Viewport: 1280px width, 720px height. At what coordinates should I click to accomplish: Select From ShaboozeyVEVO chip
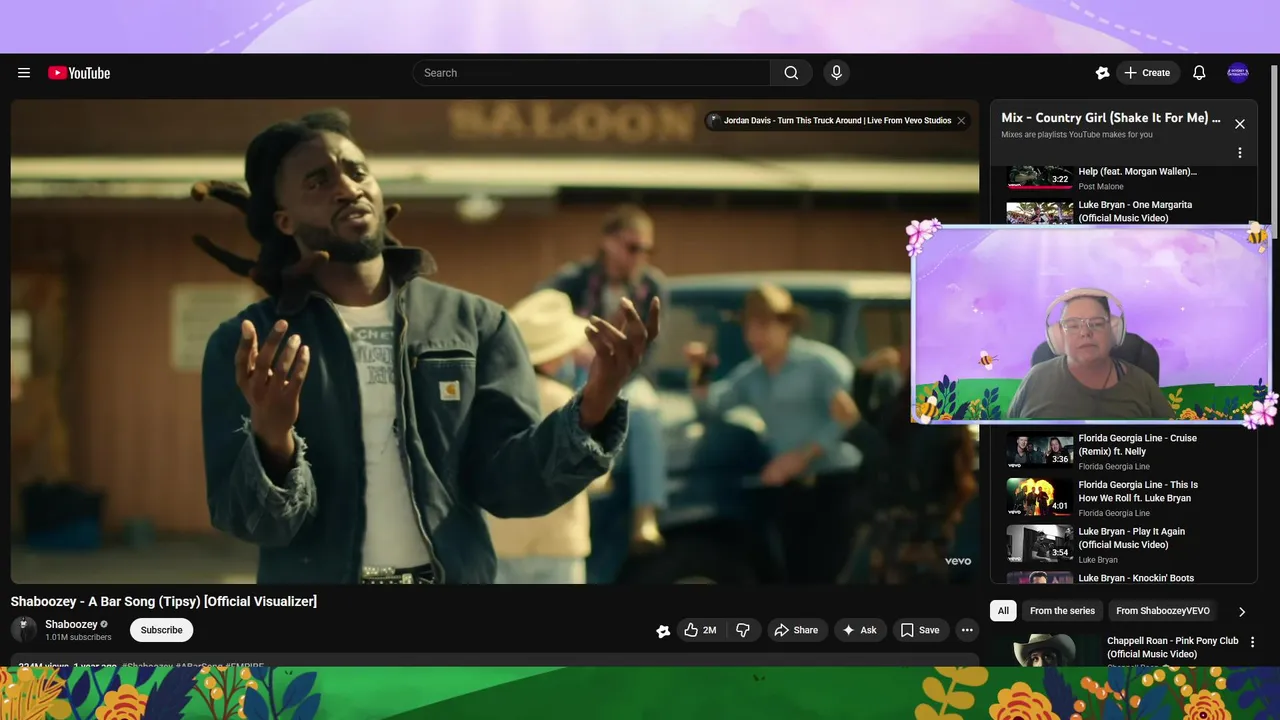(x=1162, y=611)
